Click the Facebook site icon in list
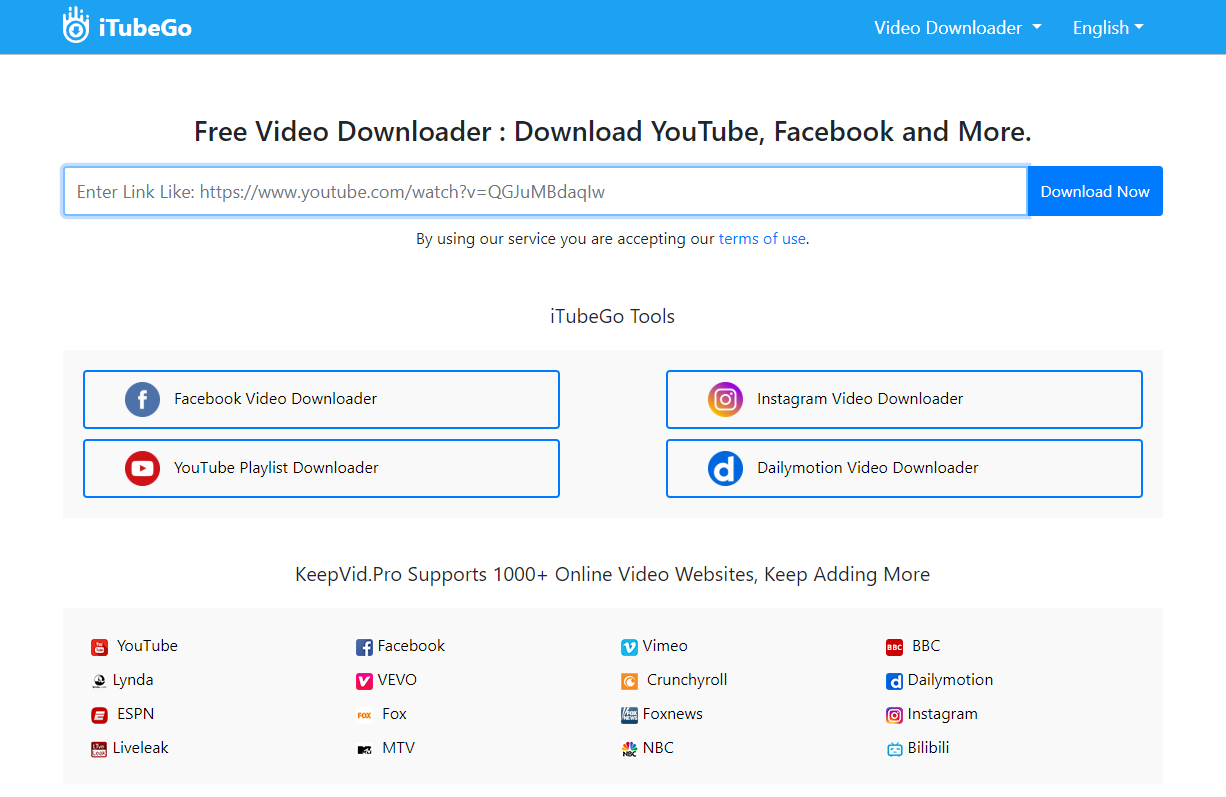 click(364, 647)
